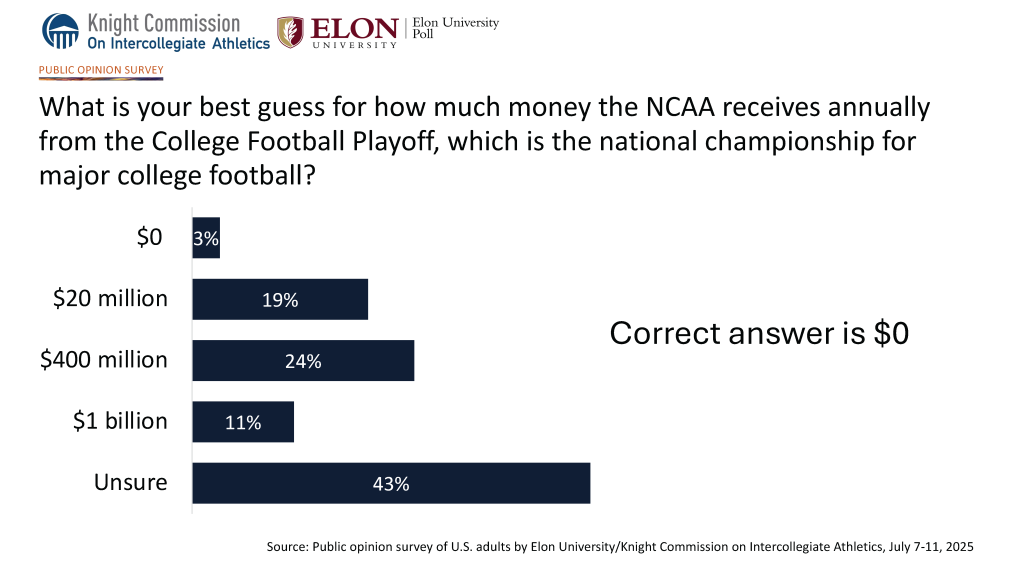The width and height of the screenshot is (1024, 577).
Task: Click the $0 axis label
Action: [x=149, y=238]
